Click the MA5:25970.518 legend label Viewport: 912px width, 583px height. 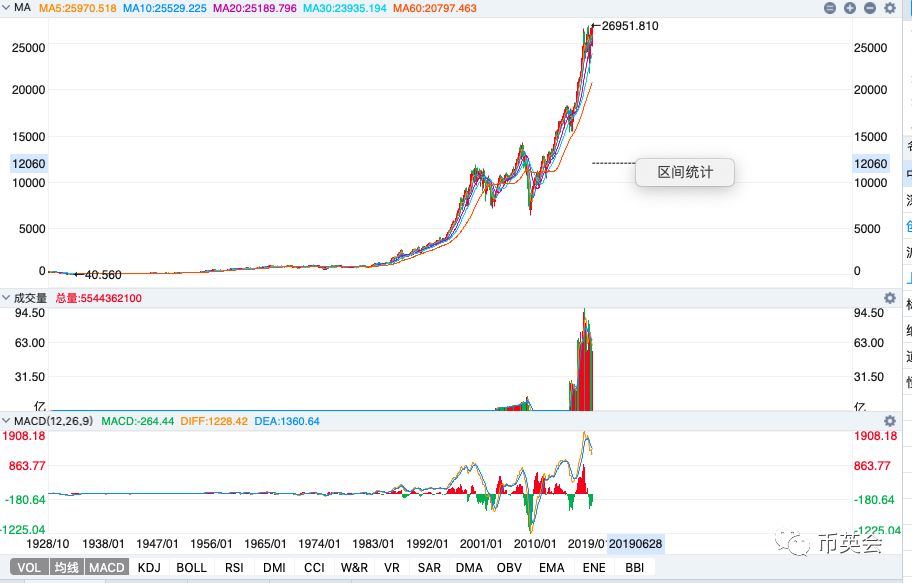(77, 8)
